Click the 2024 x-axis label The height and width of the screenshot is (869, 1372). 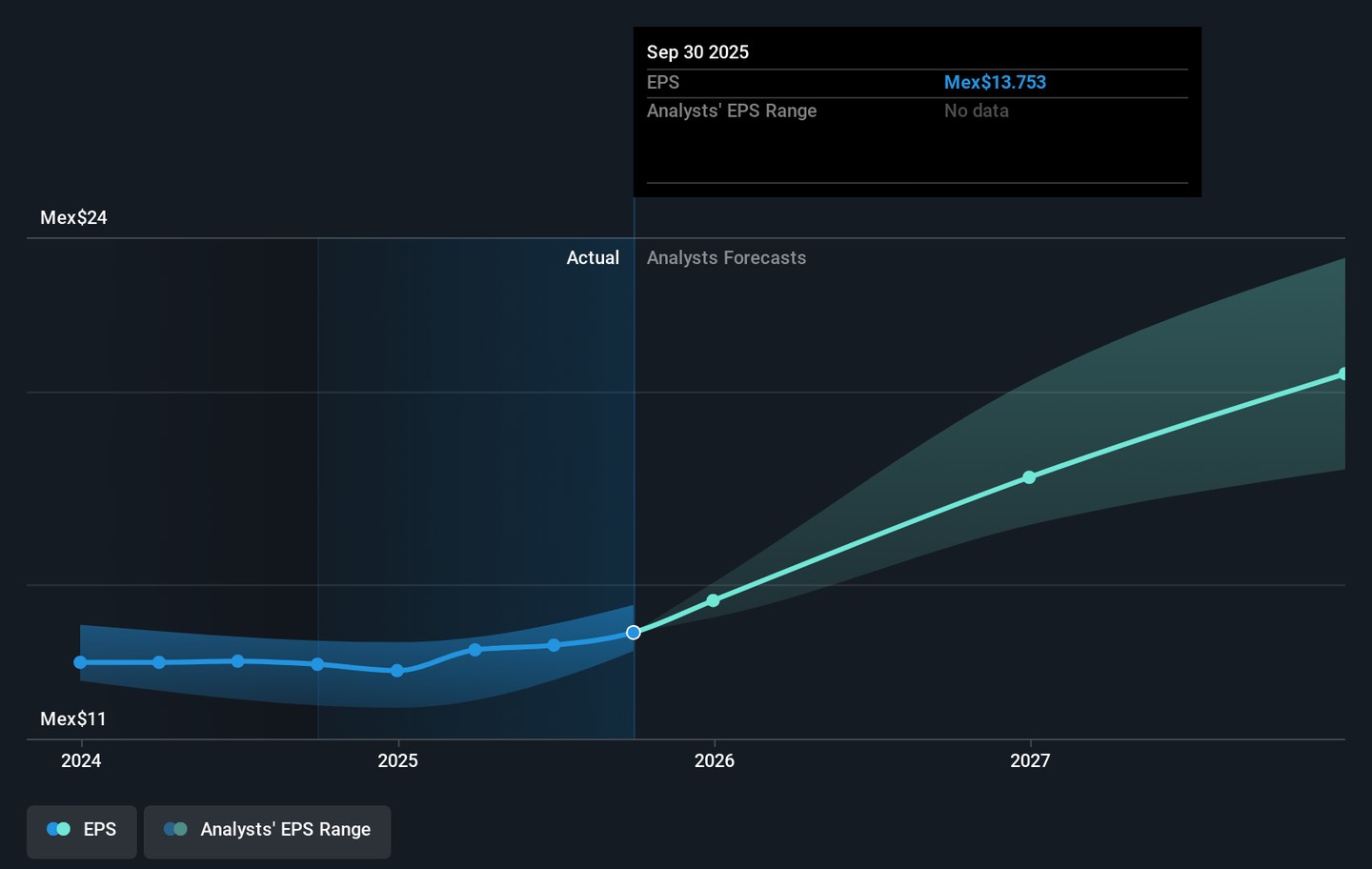point(81,760)
